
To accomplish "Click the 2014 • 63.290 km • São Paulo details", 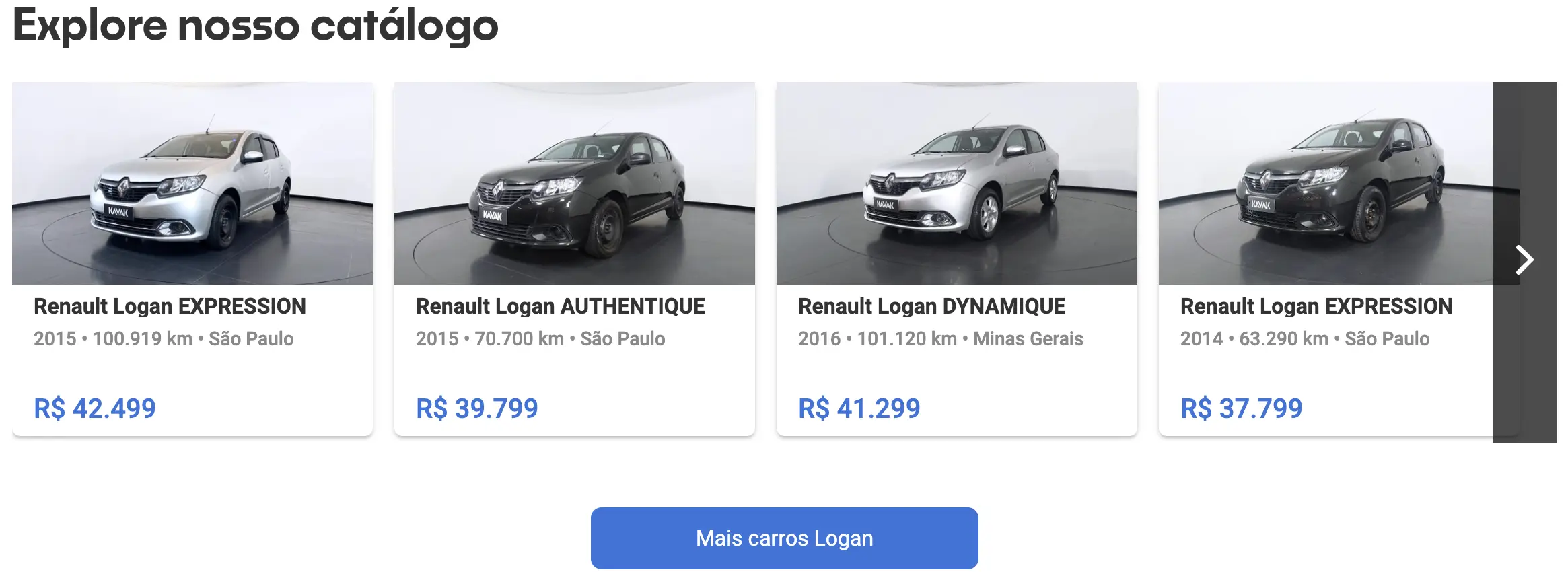I will click(x=1305, y=338).
